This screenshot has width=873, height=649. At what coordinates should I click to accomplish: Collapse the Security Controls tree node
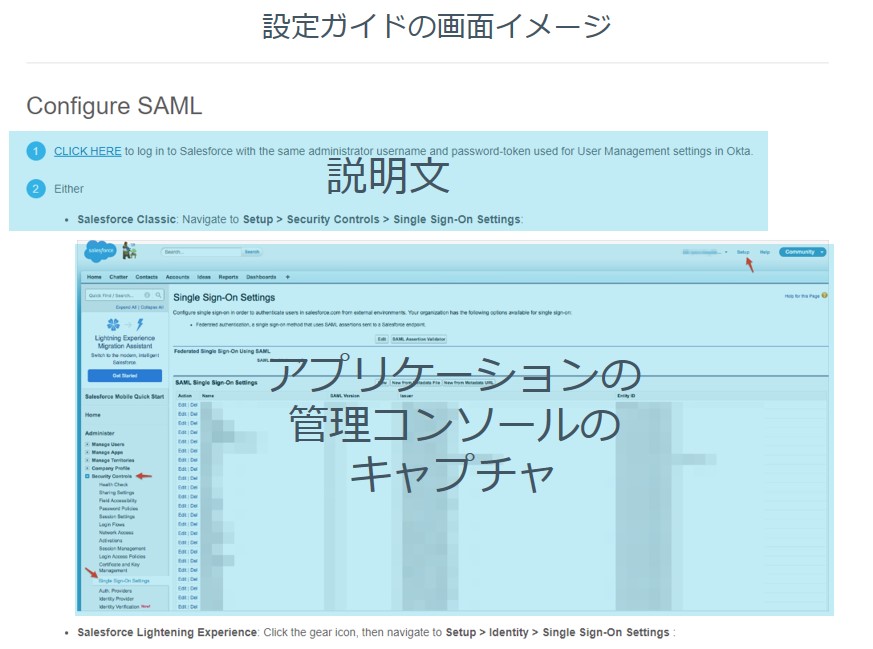click(87, 476)
